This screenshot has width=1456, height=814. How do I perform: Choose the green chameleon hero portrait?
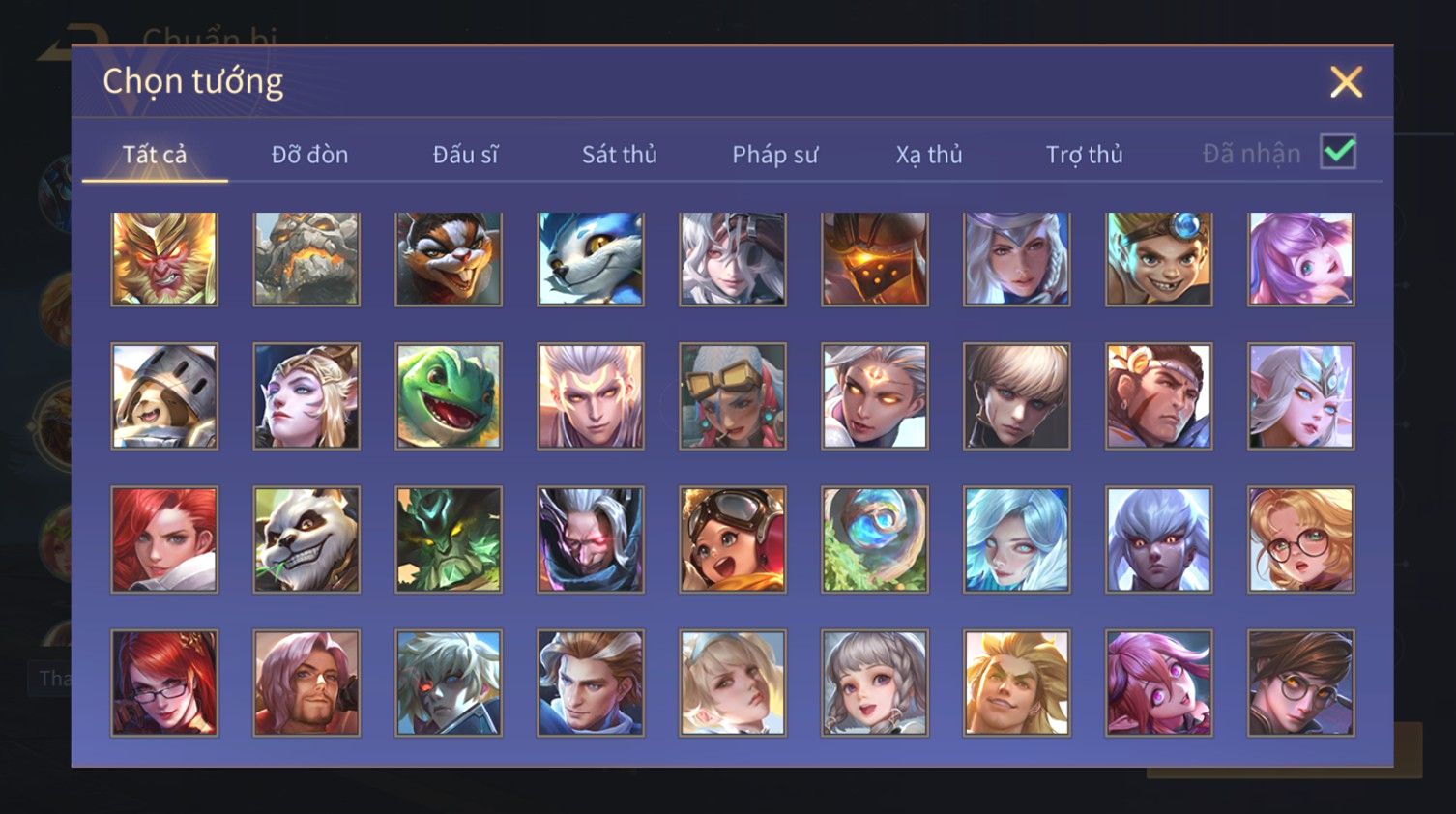point(449,396)
